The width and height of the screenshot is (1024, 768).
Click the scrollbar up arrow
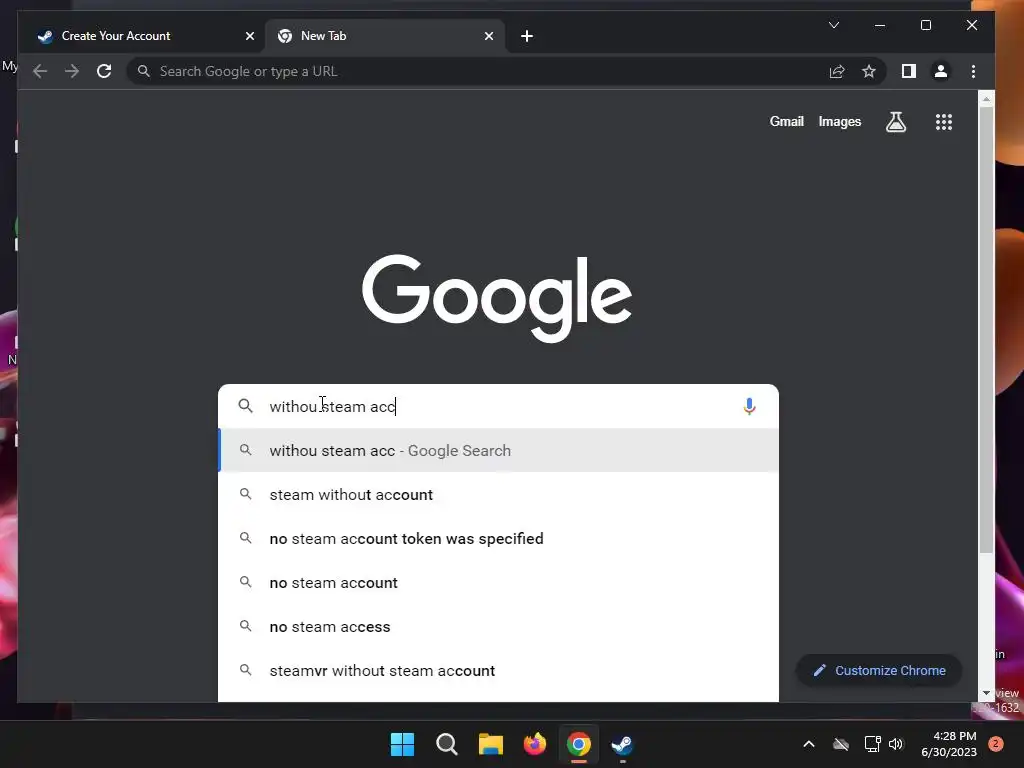tap(986, 99)
